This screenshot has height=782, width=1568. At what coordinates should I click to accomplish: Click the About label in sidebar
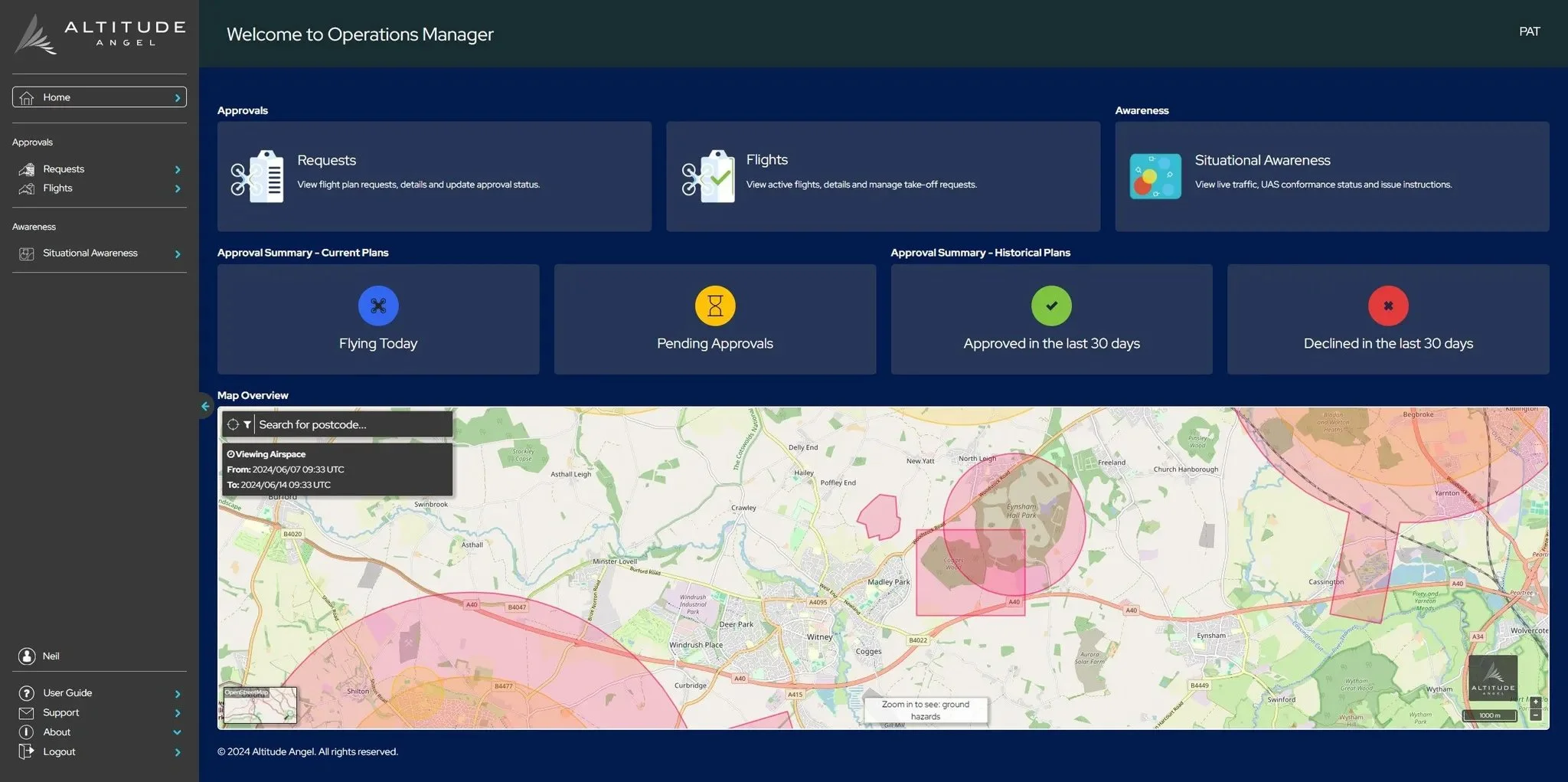57,732
